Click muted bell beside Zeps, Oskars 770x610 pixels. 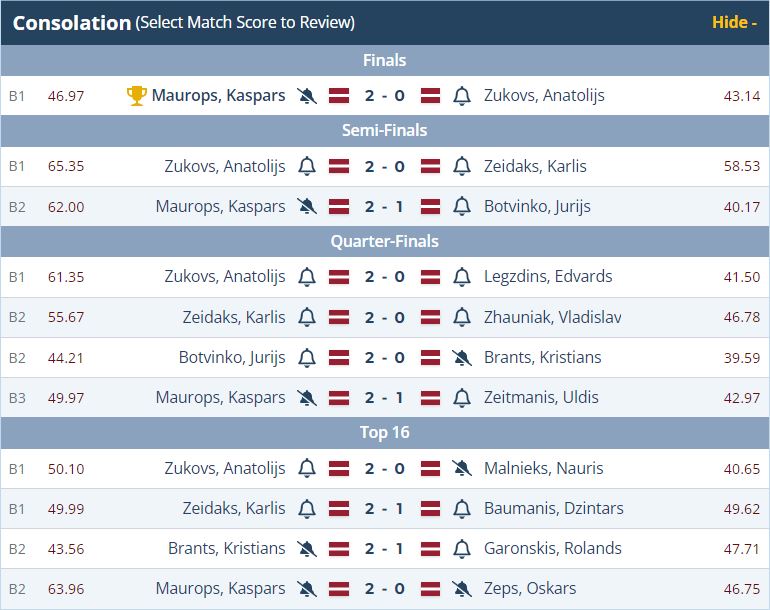point(461,588)
